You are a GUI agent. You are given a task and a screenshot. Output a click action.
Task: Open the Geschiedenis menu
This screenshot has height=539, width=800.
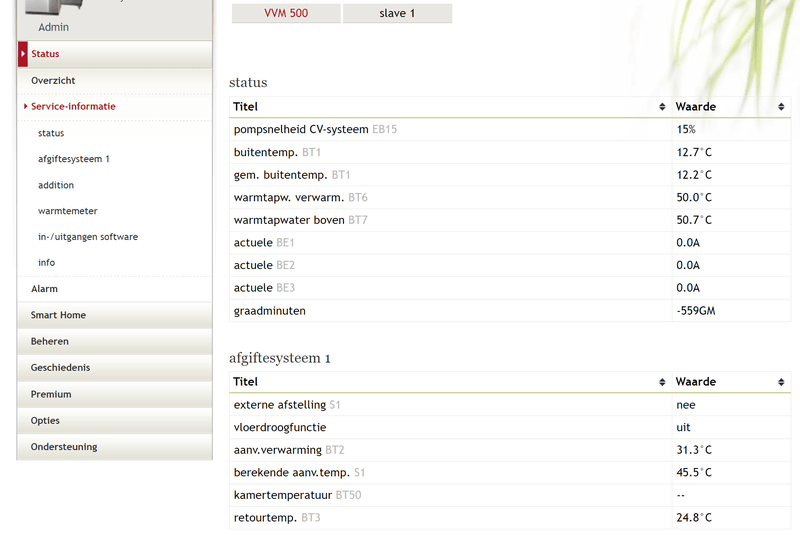point(115,368)
